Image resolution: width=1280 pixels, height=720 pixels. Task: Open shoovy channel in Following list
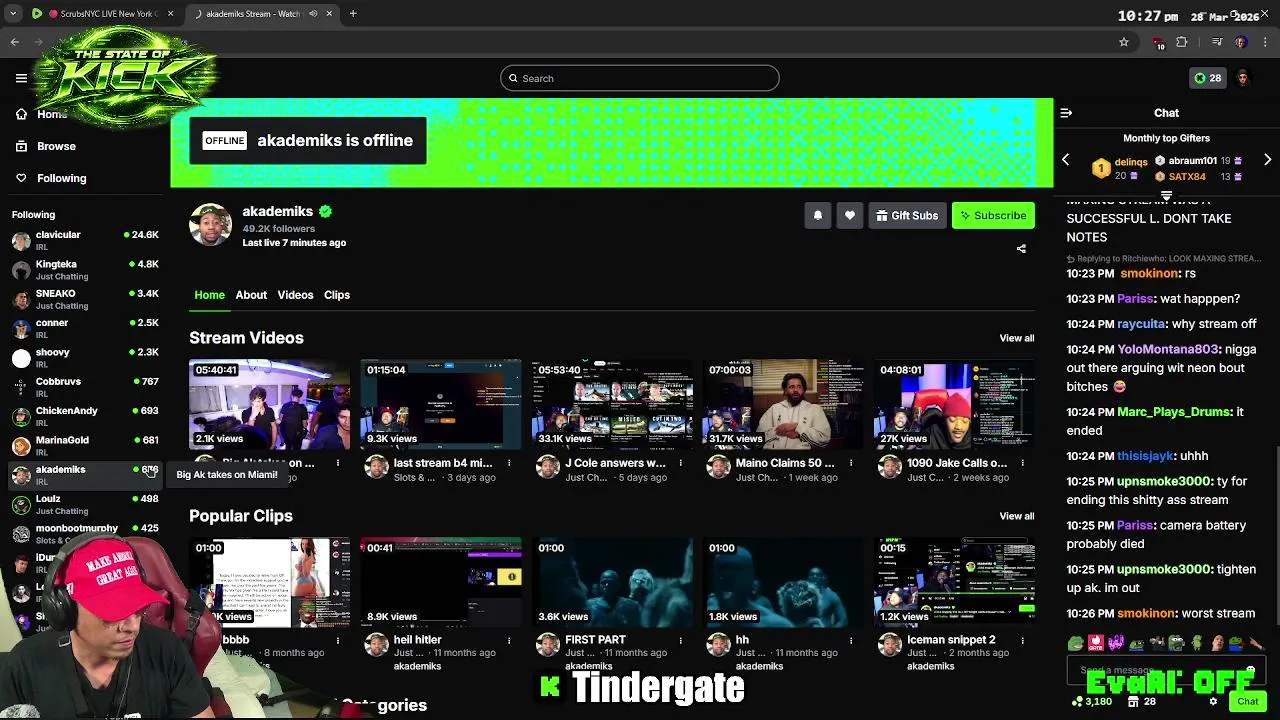(x=85, y=358)
